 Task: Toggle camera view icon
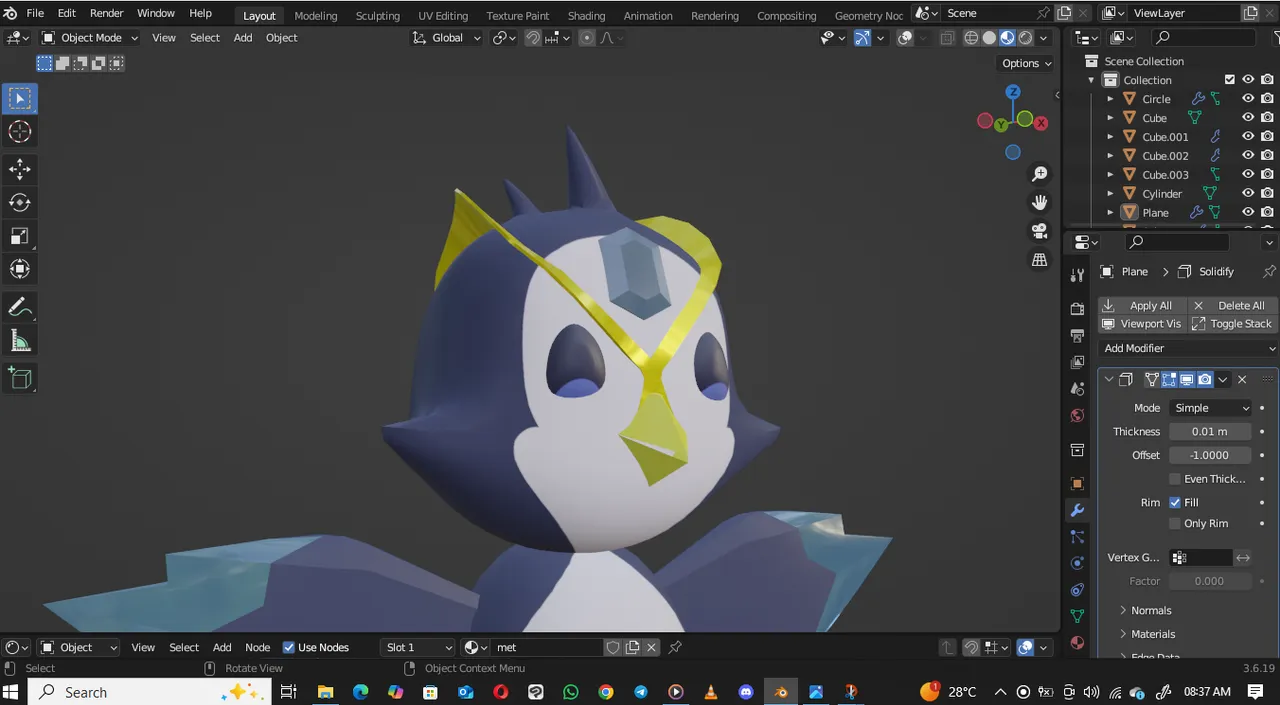pyautogui.click(x=1040, y=231)
